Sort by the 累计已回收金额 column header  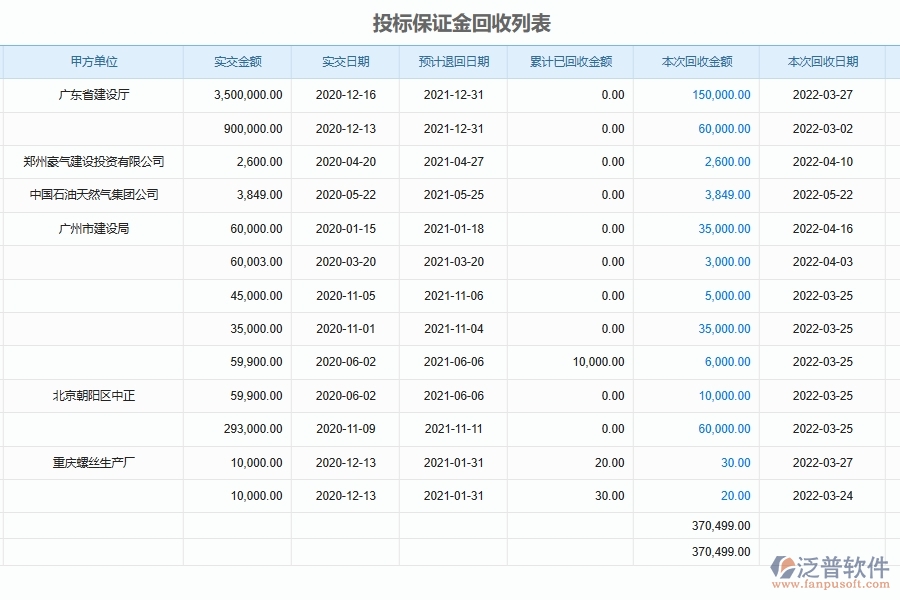click(571, 61)
